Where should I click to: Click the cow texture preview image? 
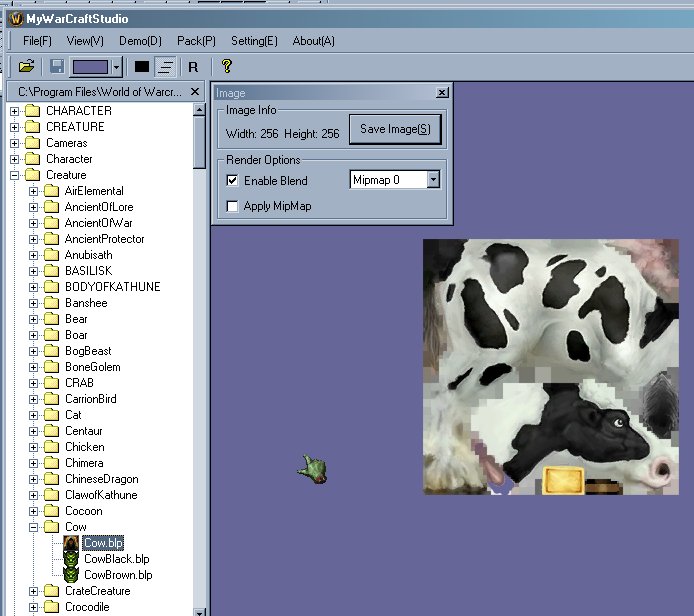pyautogui.click(x=551, y=367)
